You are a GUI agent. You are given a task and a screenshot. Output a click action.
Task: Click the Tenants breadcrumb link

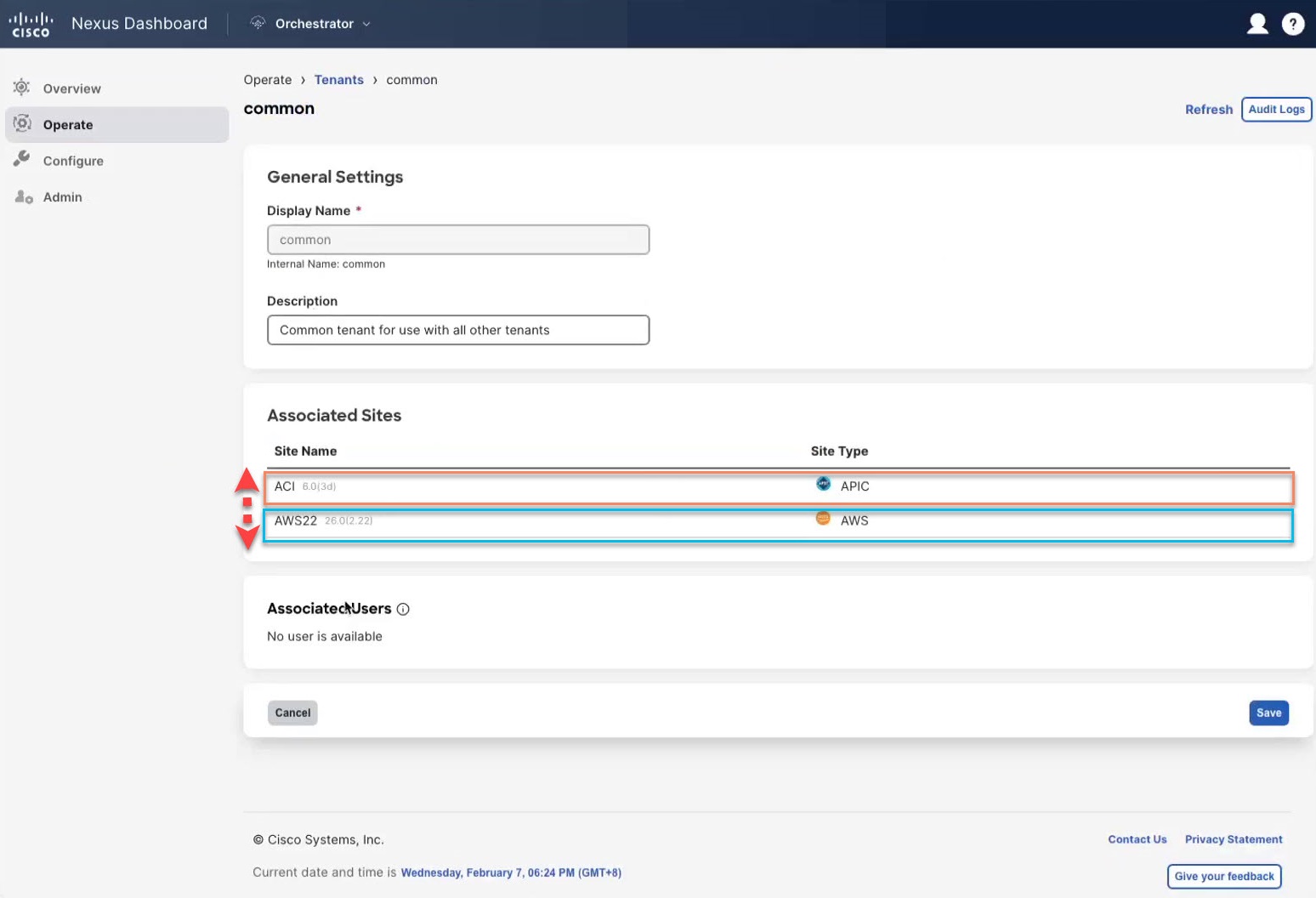pyautogui.click(x=338, y=80)
